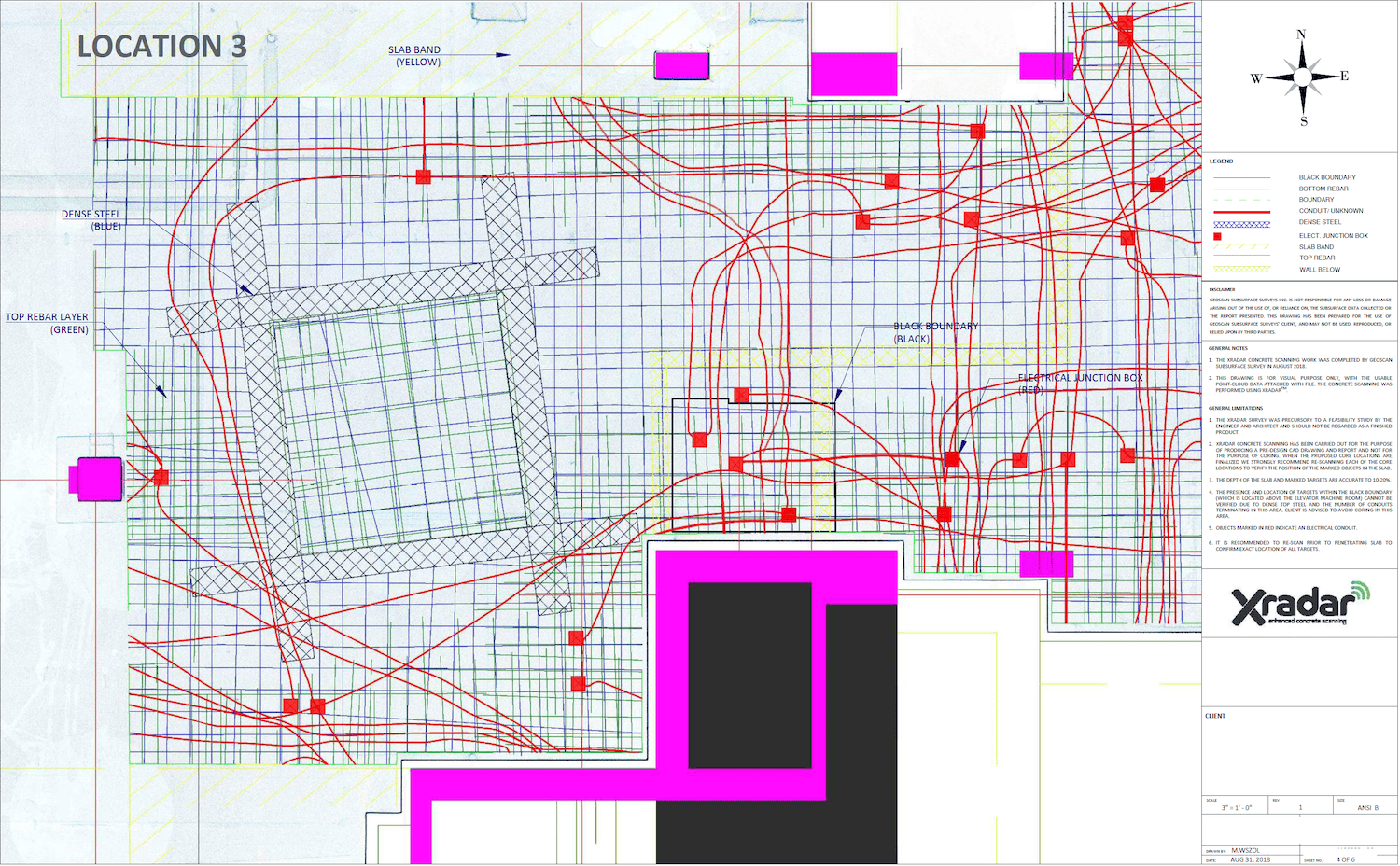The width and height of the screenshot is (1400, 866).
Task: Select the ELECT. JUNCTION BOX symbol in the legend
Action: (1218, 236)
